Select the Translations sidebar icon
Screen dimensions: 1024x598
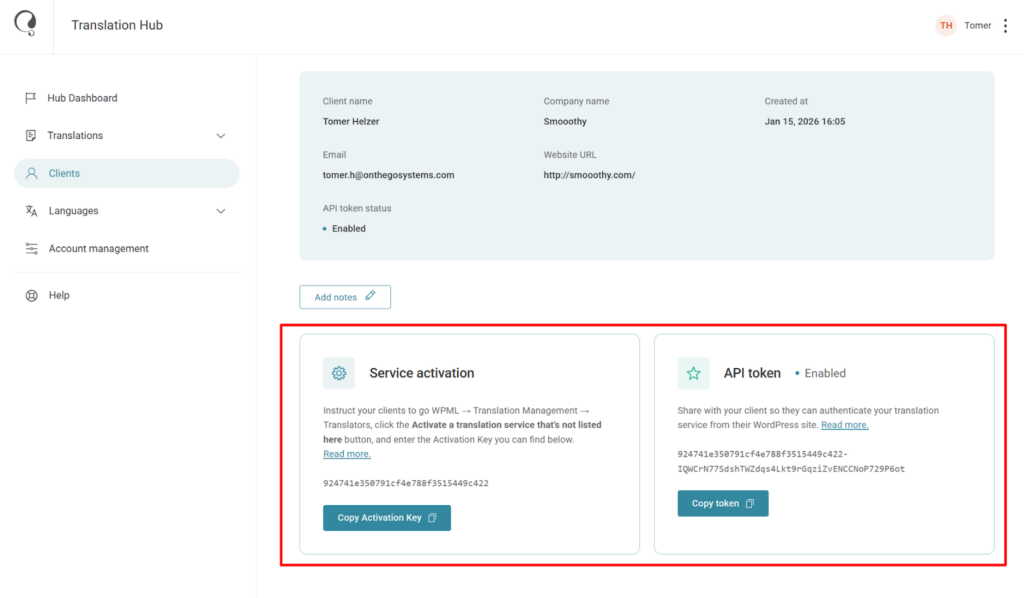[31, 135]
